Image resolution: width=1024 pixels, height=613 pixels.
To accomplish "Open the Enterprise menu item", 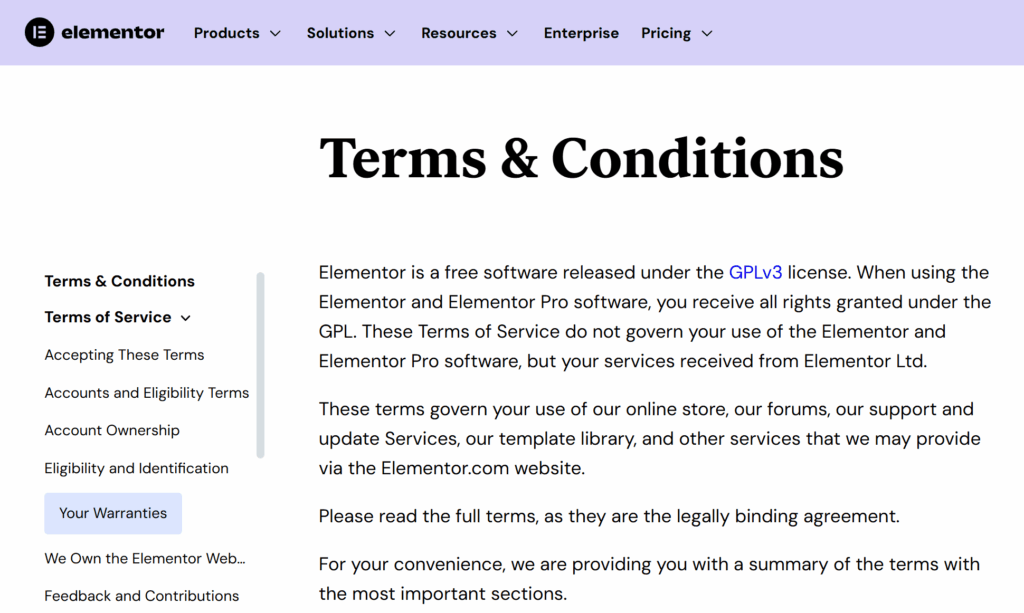I will point(581,33).
